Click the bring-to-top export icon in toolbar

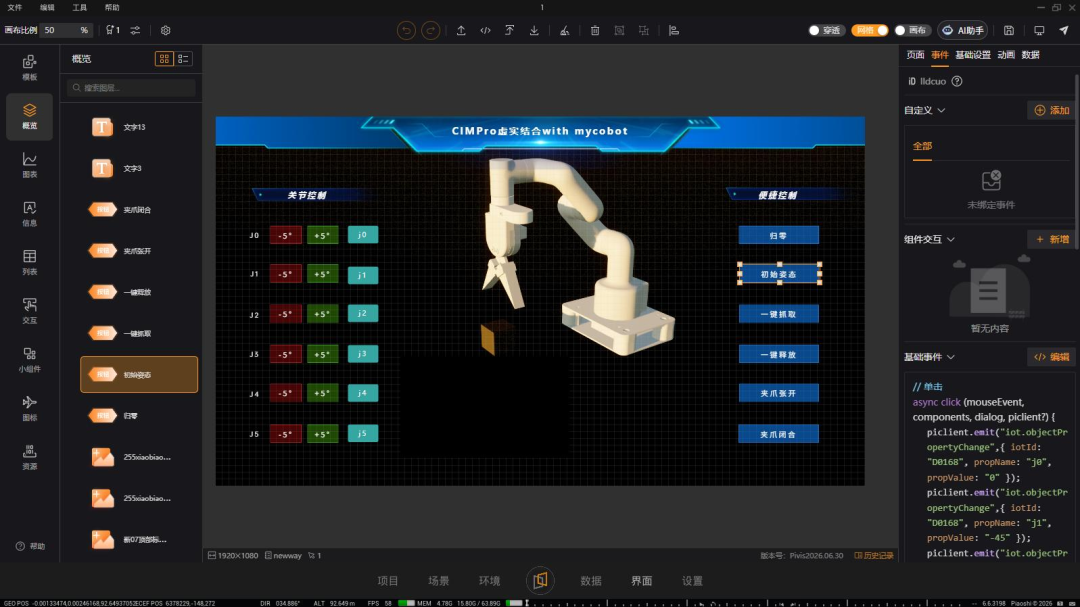pyautogui.click(x=510, y=30)
